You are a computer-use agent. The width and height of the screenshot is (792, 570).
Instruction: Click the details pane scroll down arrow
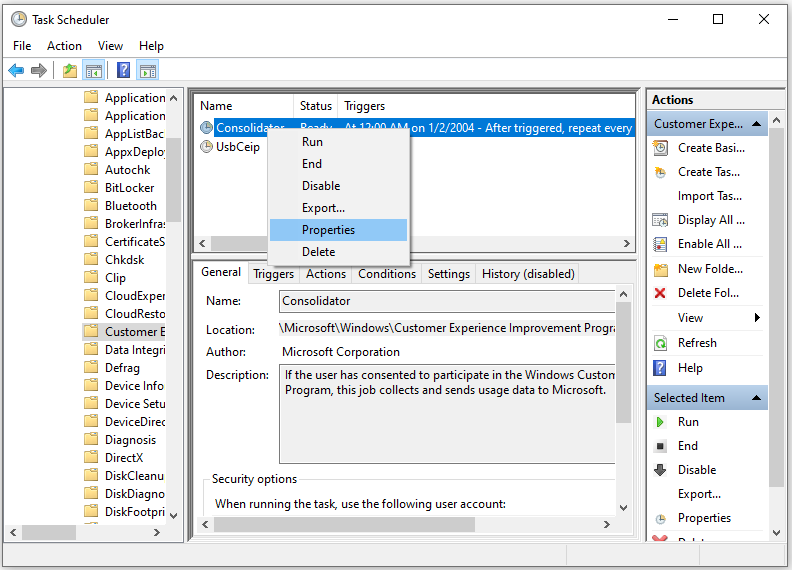click(x=623, y=508)
